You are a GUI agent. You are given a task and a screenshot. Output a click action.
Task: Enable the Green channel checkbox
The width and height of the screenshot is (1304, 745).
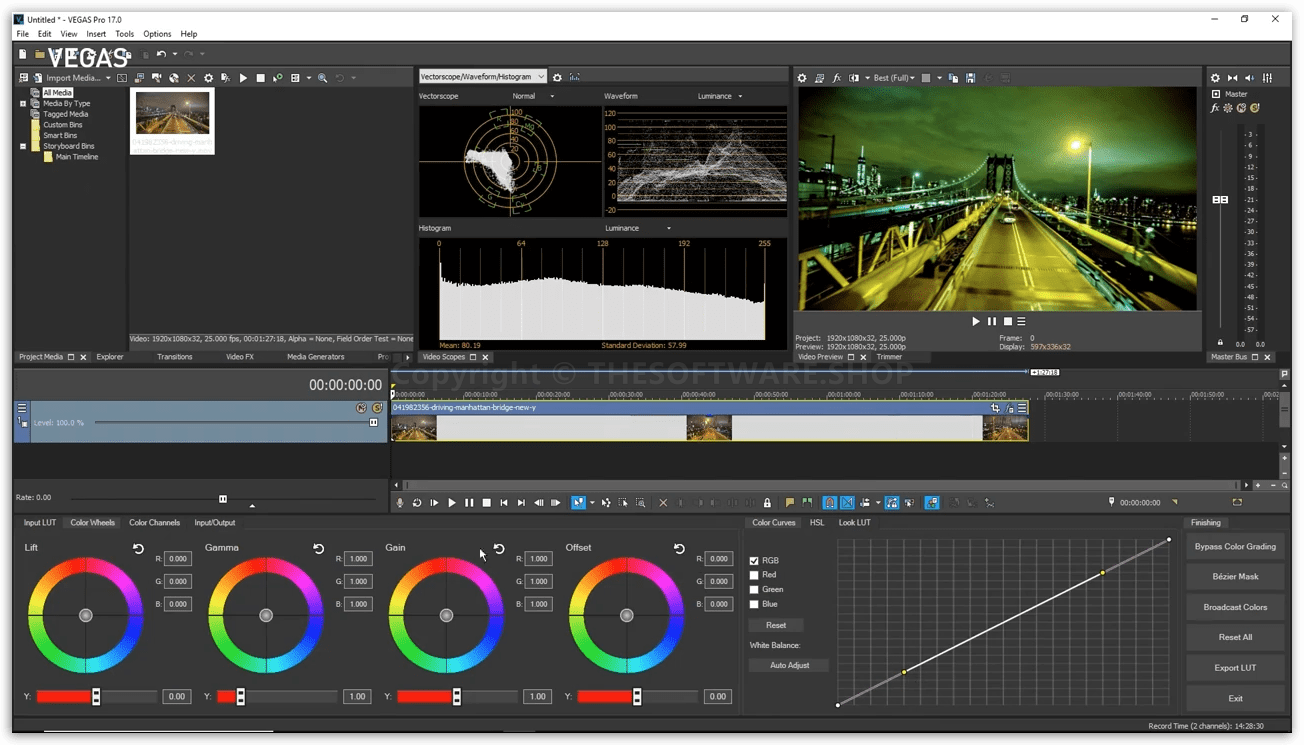point(754,590)
